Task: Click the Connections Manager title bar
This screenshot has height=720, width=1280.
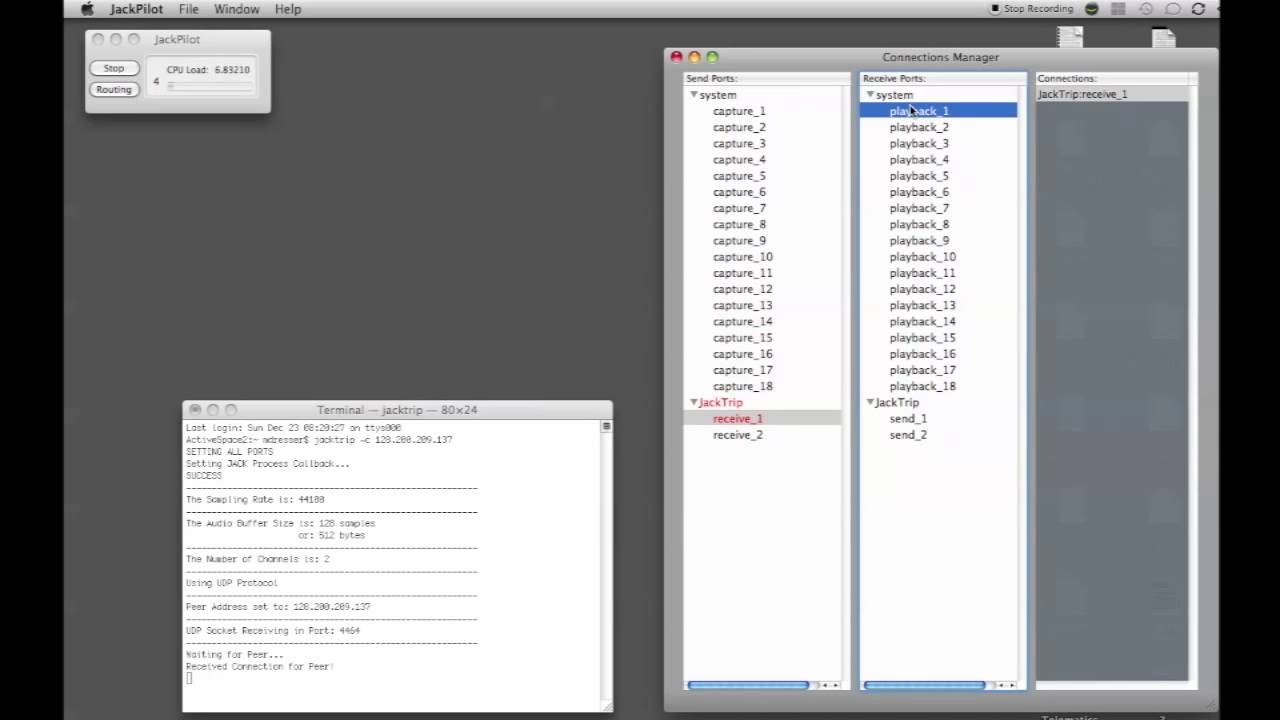Action: pos(940,57)
